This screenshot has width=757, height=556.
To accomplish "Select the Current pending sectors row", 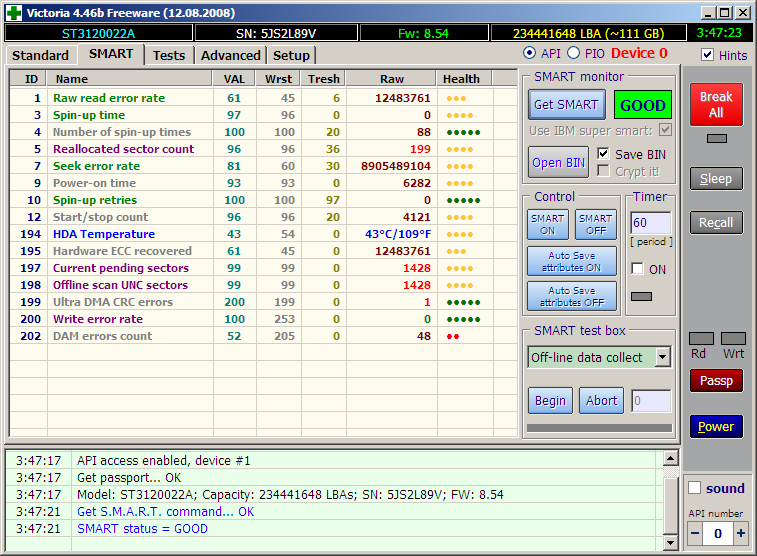I will coord(263,268).
